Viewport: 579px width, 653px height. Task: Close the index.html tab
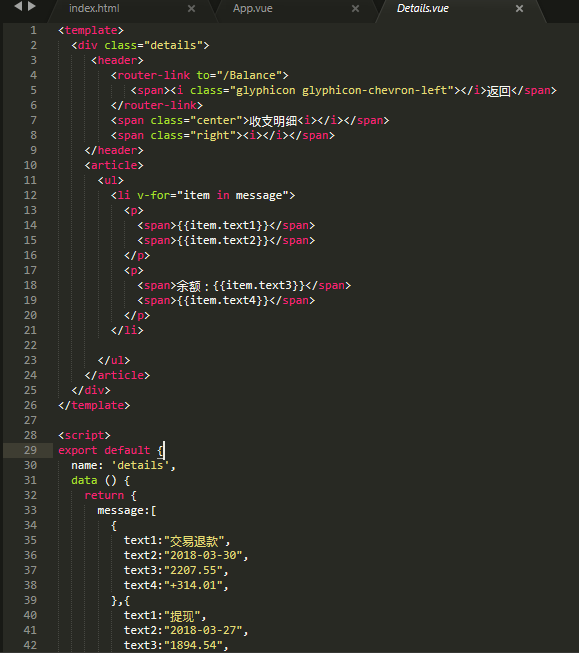[191, 8]
